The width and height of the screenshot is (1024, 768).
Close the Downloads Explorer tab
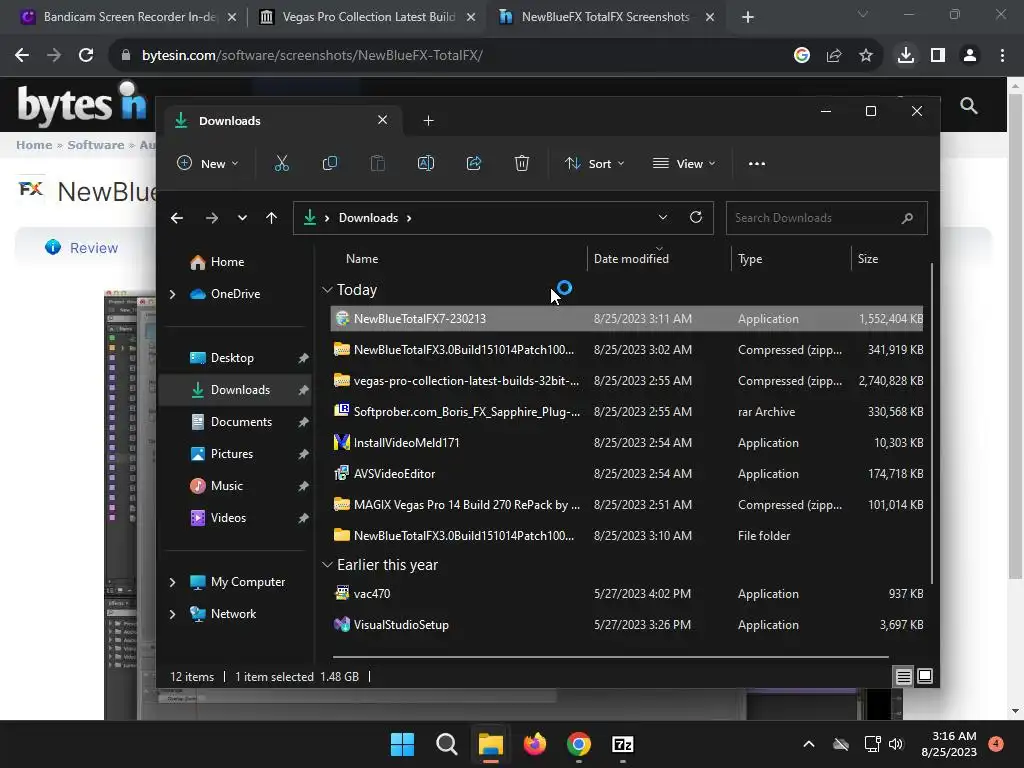(x=383, y=120)
